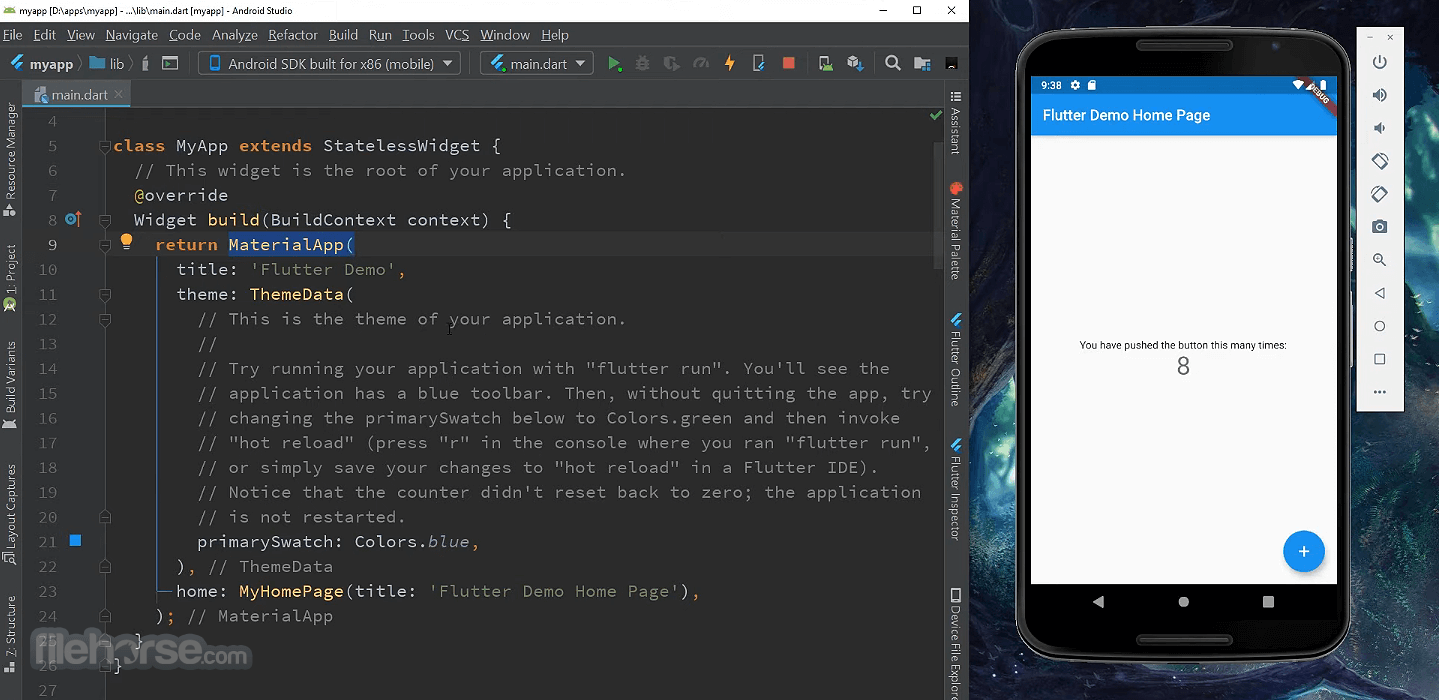Screen dimensions: 1439x700
Task: Collapse comment block fold on line 12
Action: 105,320
